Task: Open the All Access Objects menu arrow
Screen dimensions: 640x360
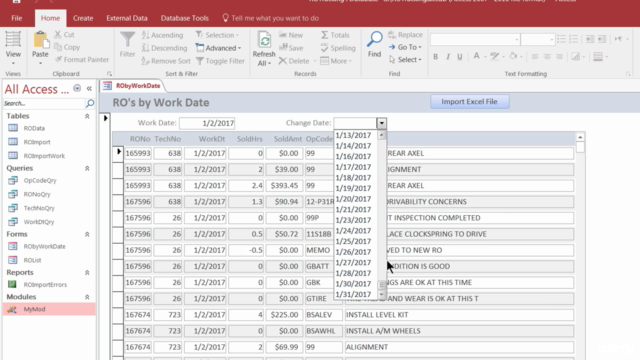Action: click(77, 88)
